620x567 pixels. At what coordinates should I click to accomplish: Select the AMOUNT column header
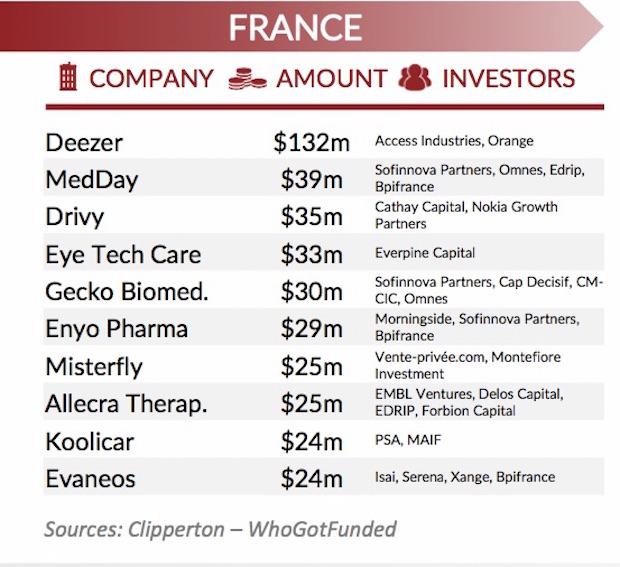331,78
